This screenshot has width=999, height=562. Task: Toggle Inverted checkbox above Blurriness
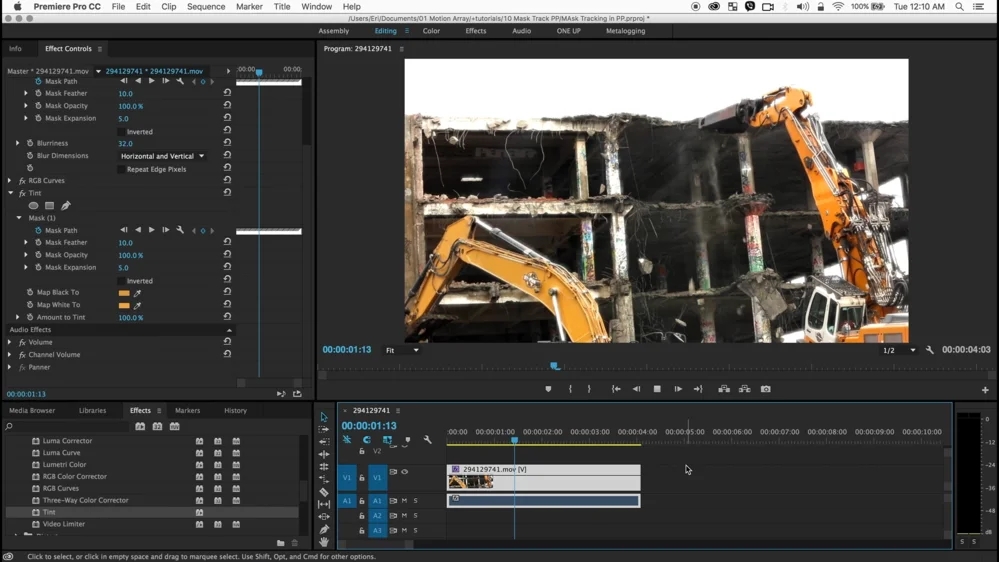tap(121, 131)
